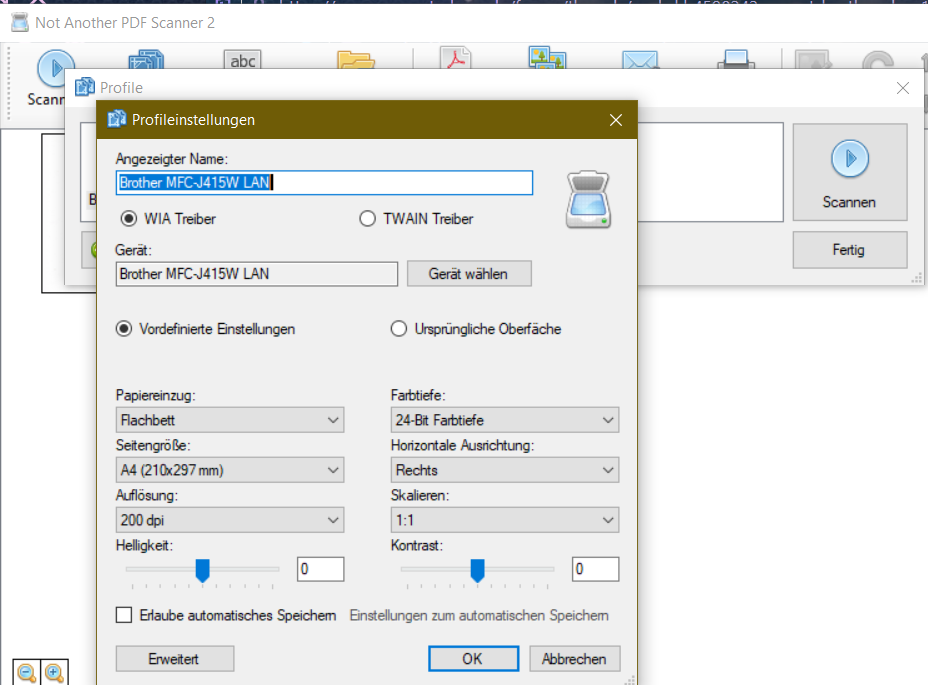928x685 pixels.
Task: Click the Gerät wählen button
Action: (x=469, y=274)
